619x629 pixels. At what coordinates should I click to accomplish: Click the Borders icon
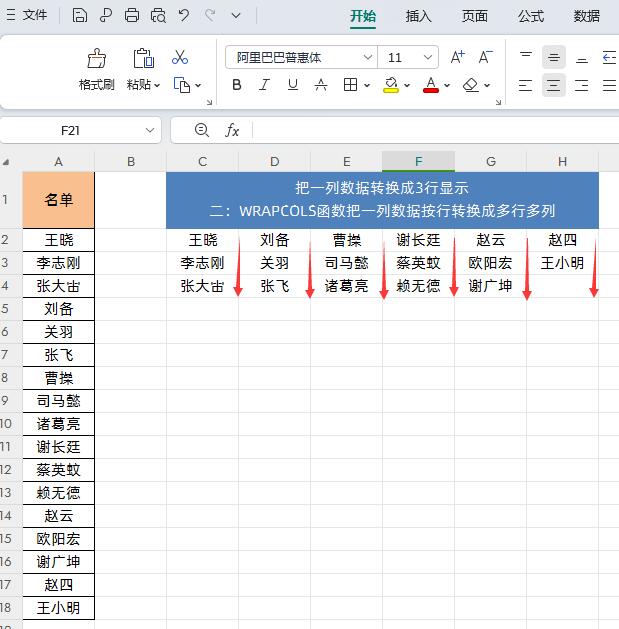(x=350, y=85)
